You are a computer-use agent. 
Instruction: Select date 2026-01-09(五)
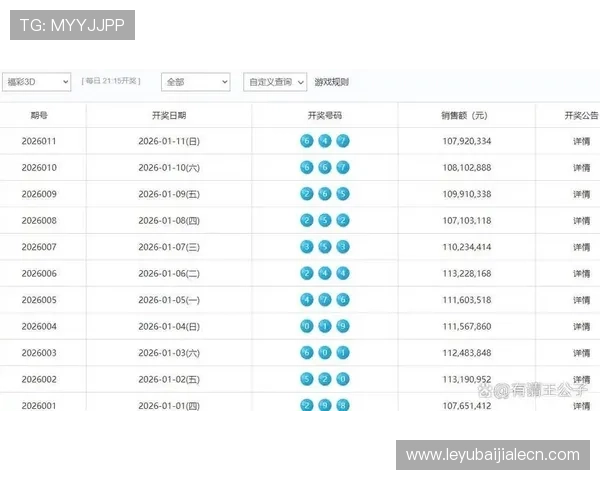pos(169,194)
